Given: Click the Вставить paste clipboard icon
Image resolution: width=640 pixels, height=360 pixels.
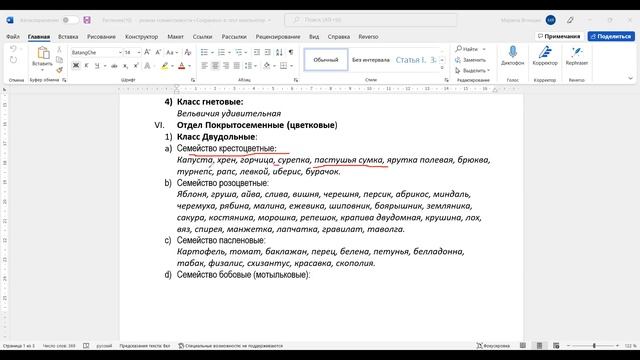Looking at the screenshot, I should pos(42,53).
